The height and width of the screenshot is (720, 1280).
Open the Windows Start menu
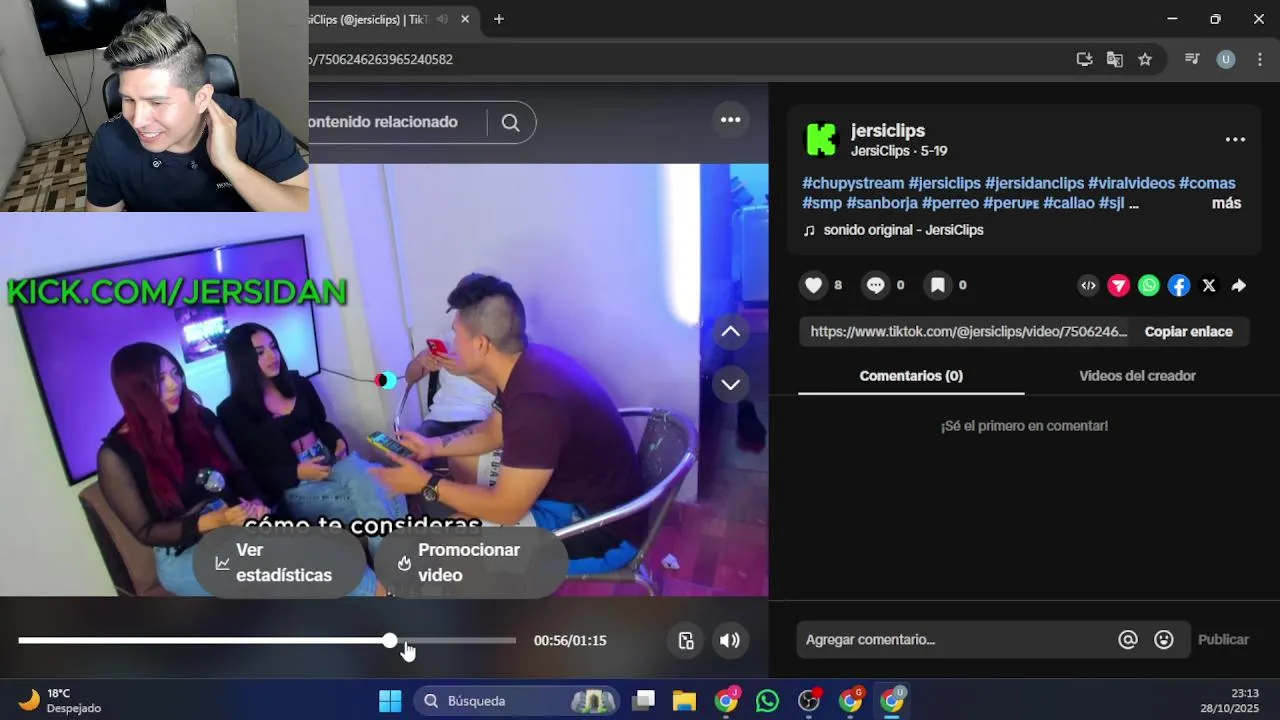(x=390, y=701)
